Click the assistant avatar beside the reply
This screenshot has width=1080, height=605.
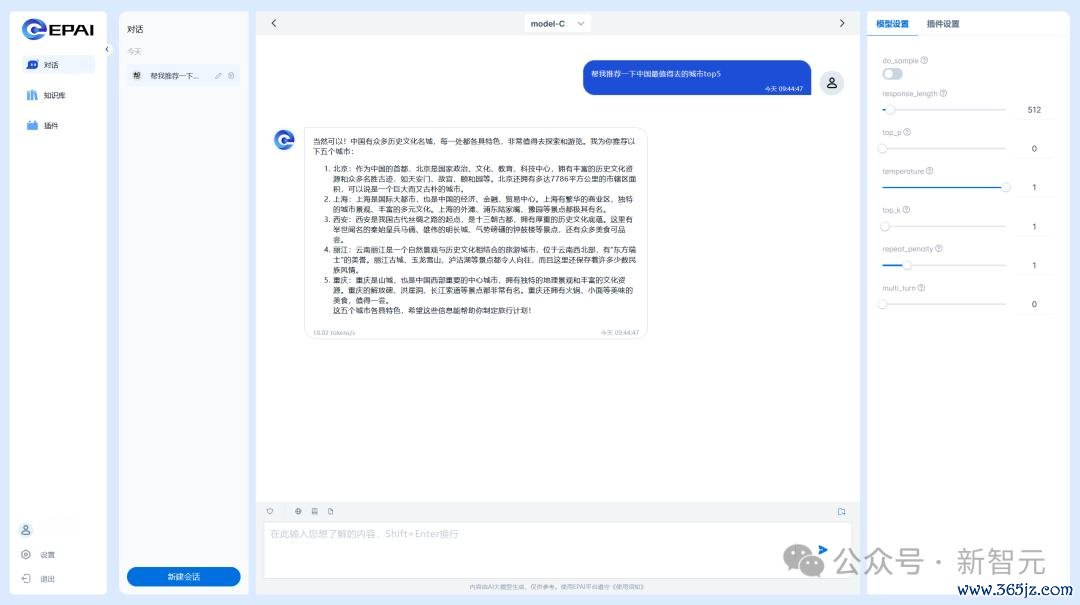coord(284,140)
